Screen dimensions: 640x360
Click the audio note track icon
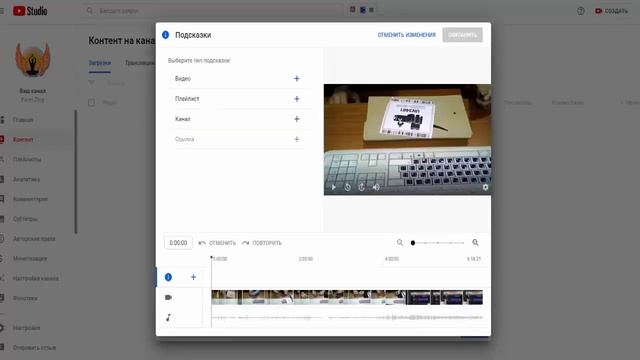coord(168,318)
